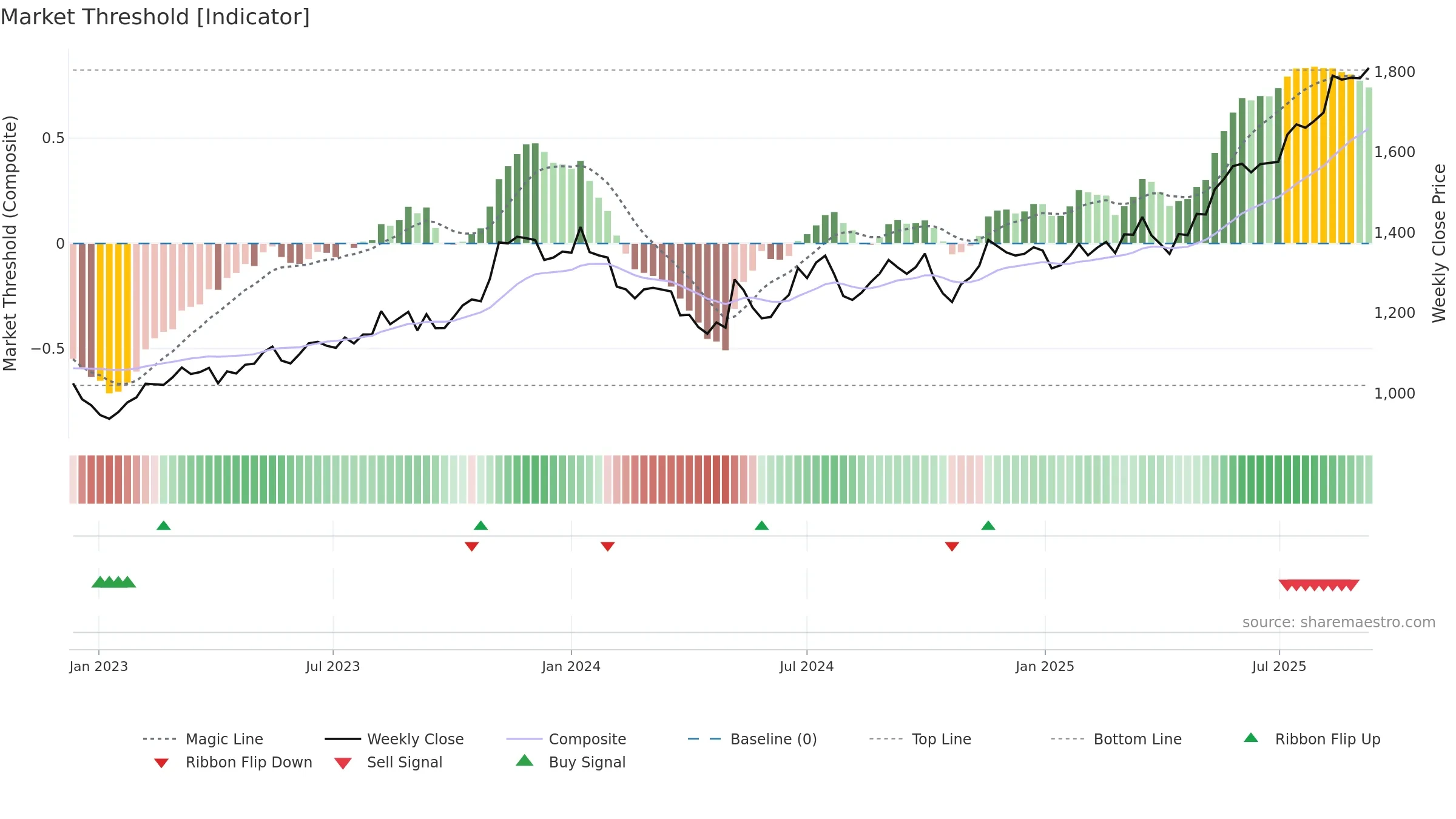
Task: Toggle the Magic Line legend entry
Action: (203, 739)
